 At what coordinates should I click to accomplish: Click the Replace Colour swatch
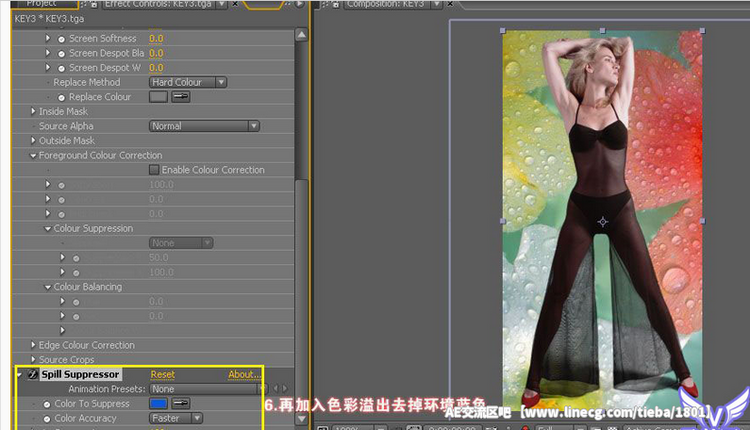(x=158, y=97)
